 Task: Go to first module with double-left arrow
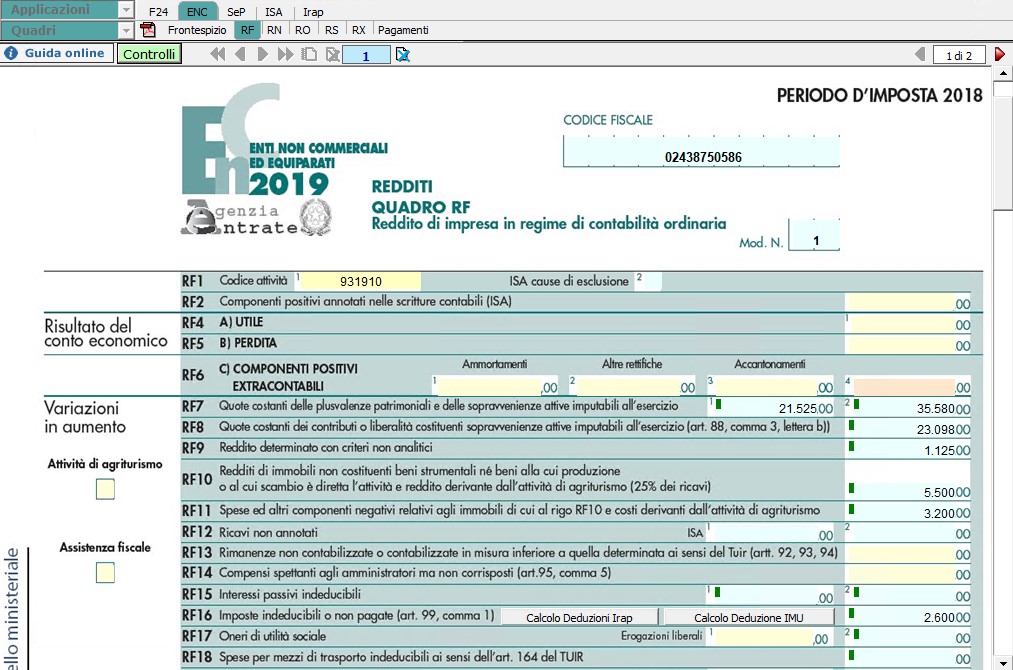click(x=218, y=55)
